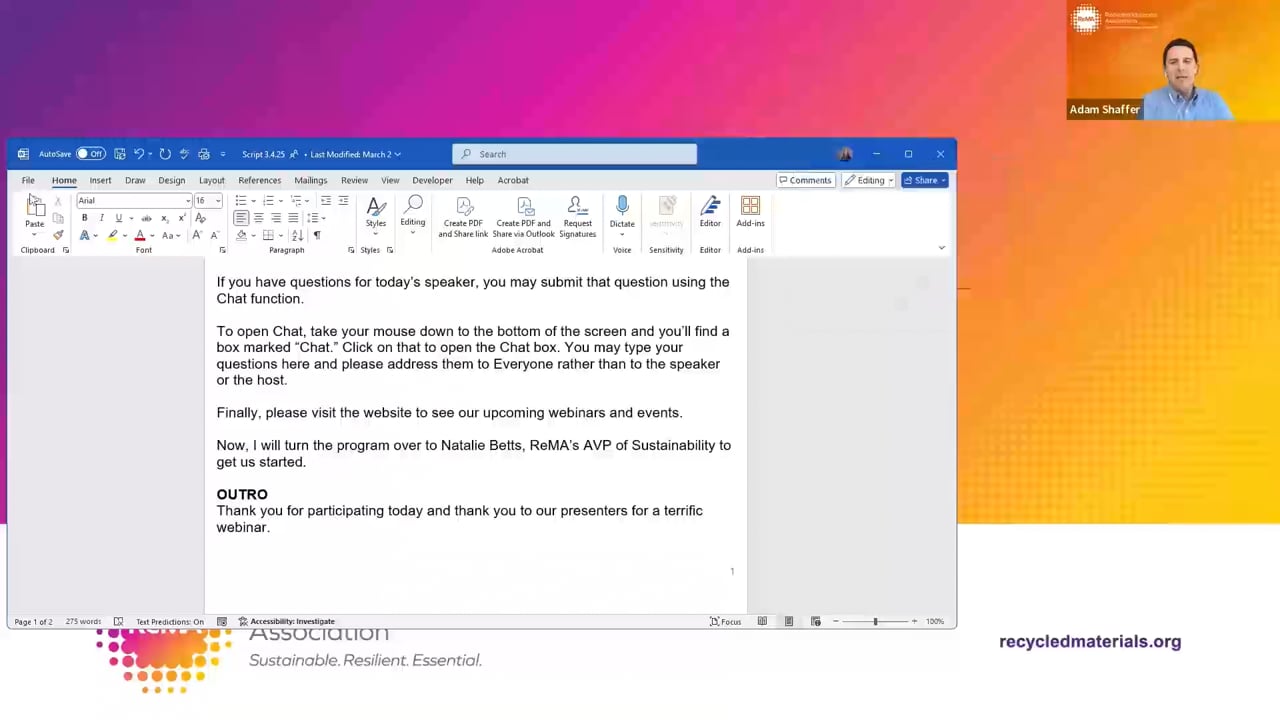Screen dimensions: 1280x720
Task: Click the decrease indent icon
Action: pos(326,201)
